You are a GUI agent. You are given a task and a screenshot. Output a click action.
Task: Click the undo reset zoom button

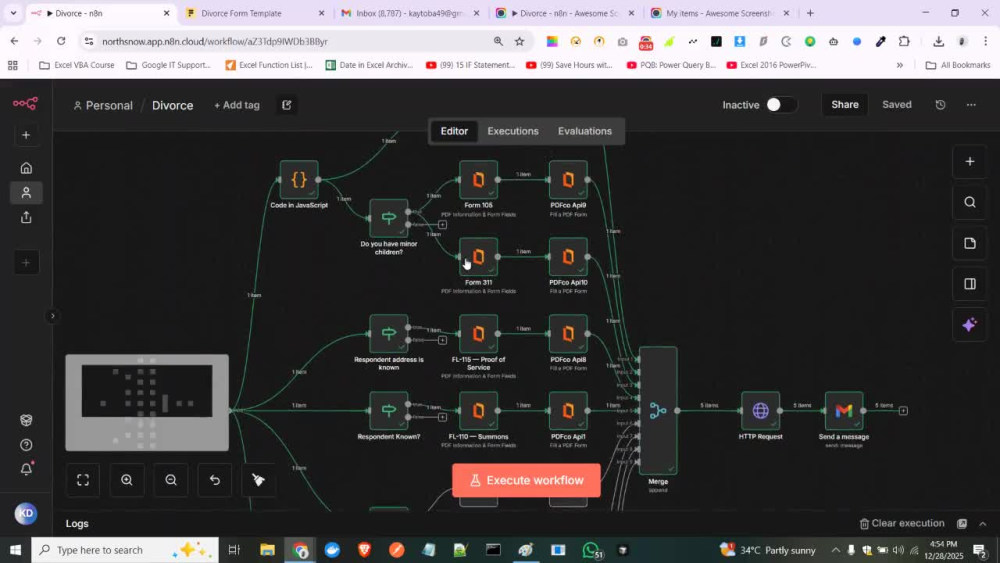(x=215, y=480)
